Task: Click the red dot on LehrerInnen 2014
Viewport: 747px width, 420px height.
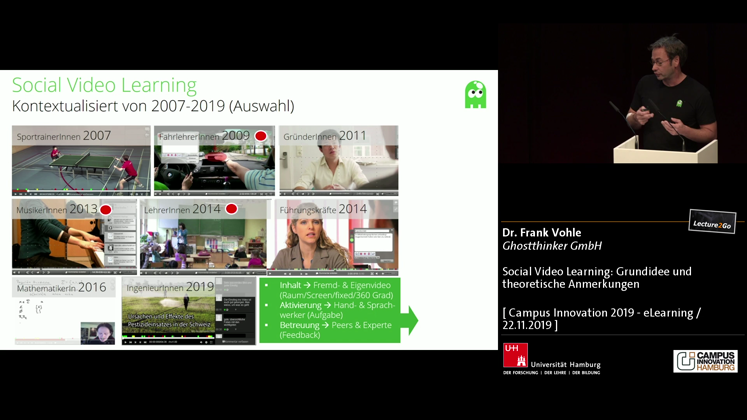Action: click(231, 209)
